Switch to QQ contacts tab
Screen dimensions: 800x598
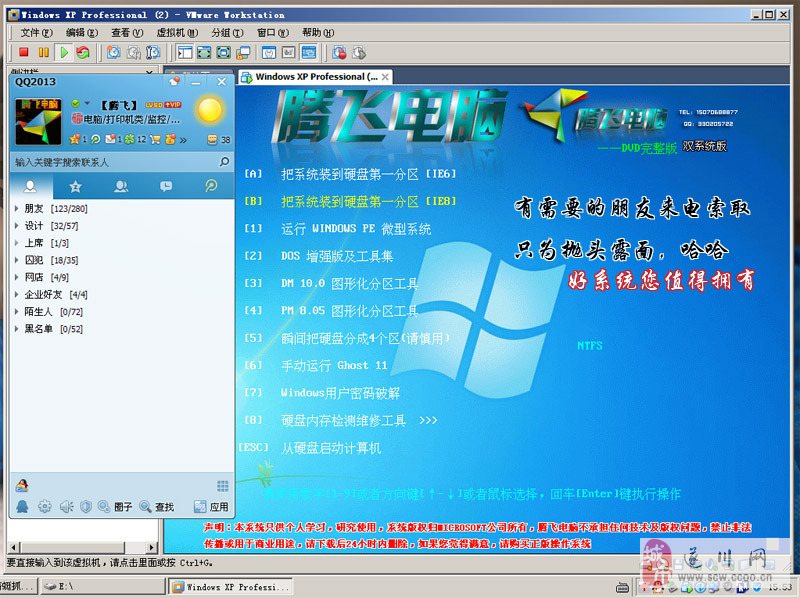(x=31, y=186)
